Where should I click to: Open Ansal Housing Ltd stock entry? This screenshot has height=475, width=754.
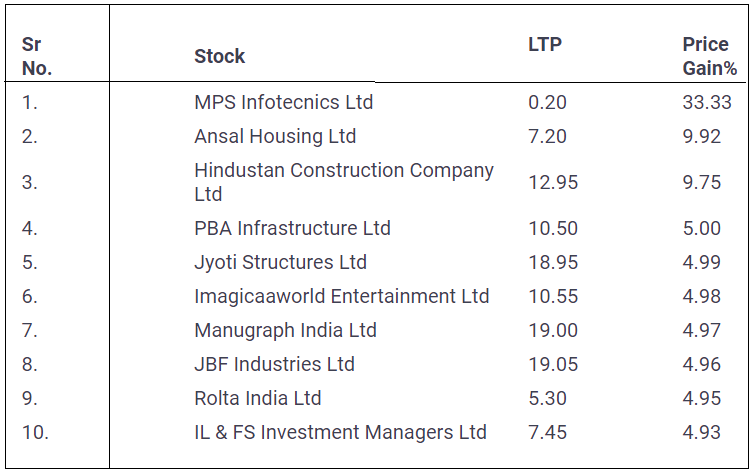(x=275, y=136)
